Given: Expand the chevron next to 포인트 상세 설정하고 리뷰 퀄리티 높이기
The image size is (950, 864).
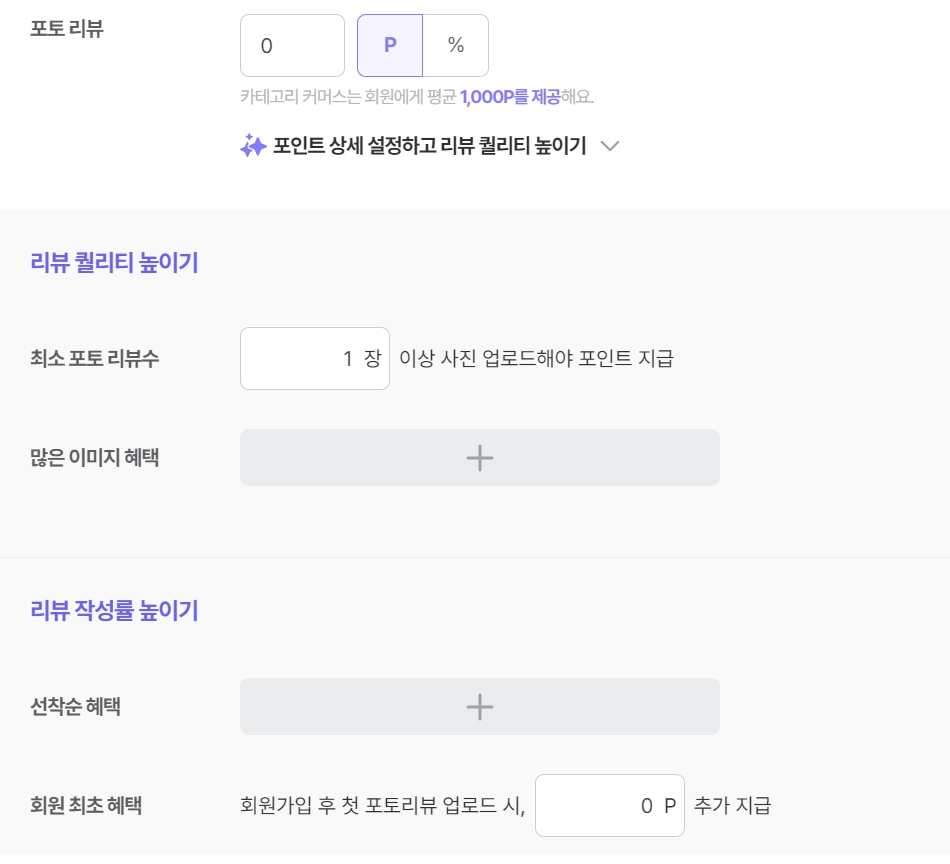Looking at the screenshot, I should [x=610, y=146].
